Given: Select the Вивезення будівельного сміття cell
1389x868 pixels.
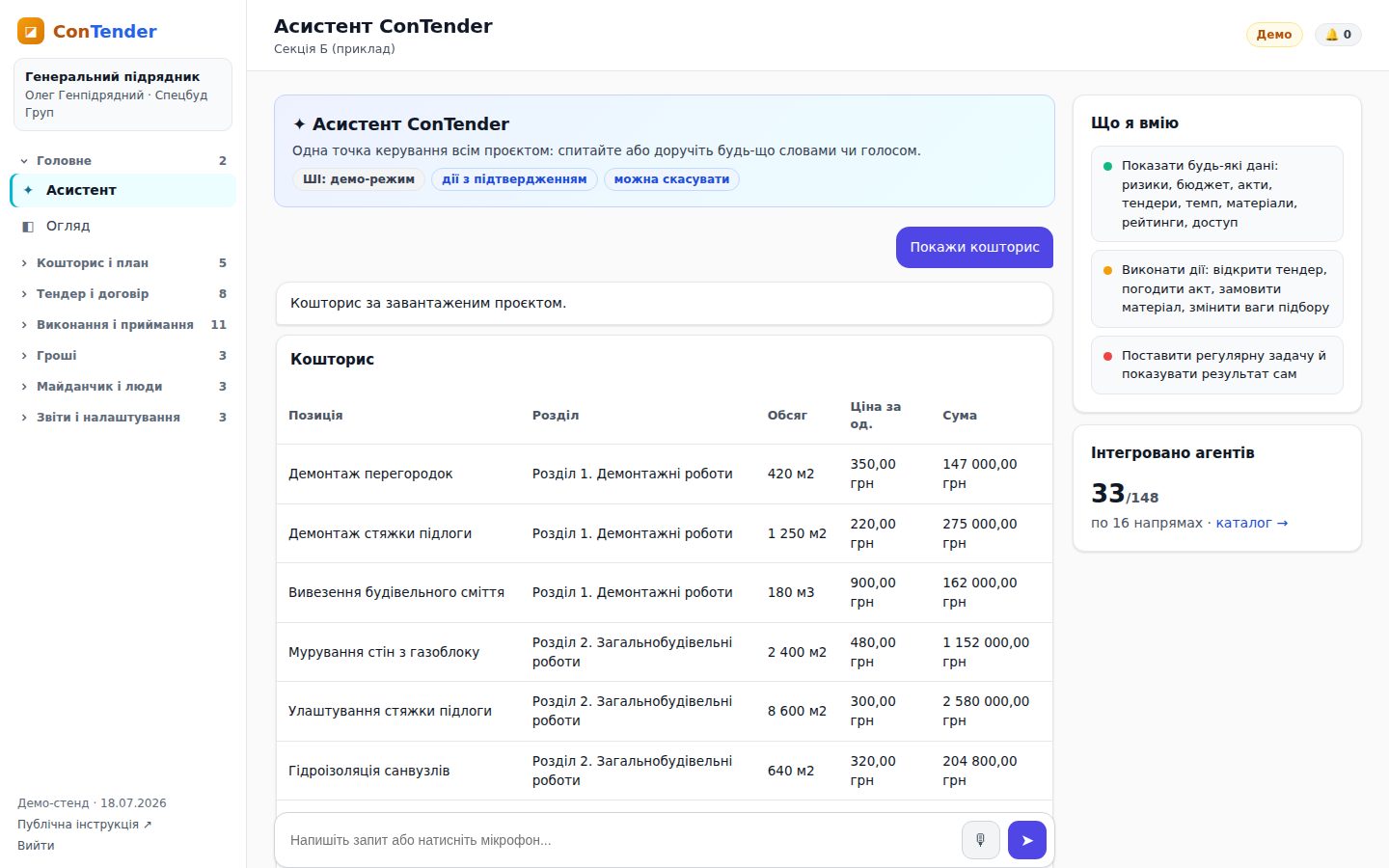Looking at the screenshot, I should click(x=396, y=592).
